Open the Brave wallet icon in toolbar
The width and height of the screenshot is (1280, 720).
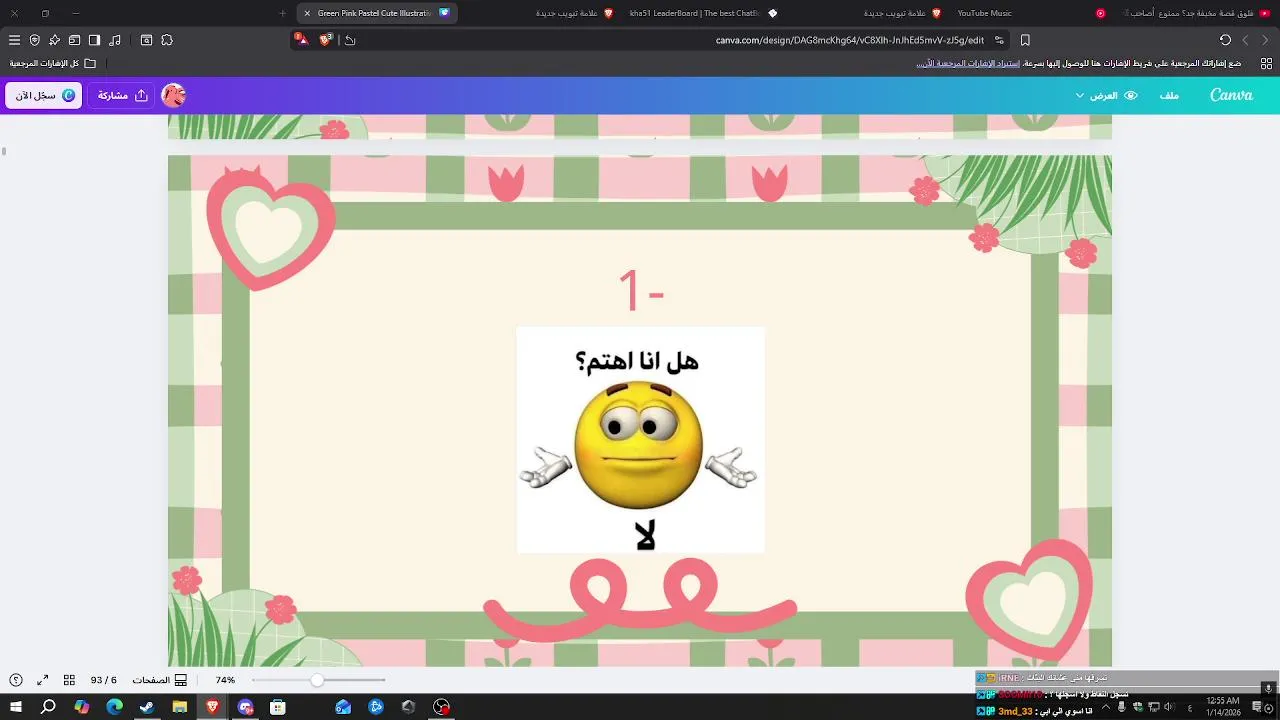click(x=74, y=40)
